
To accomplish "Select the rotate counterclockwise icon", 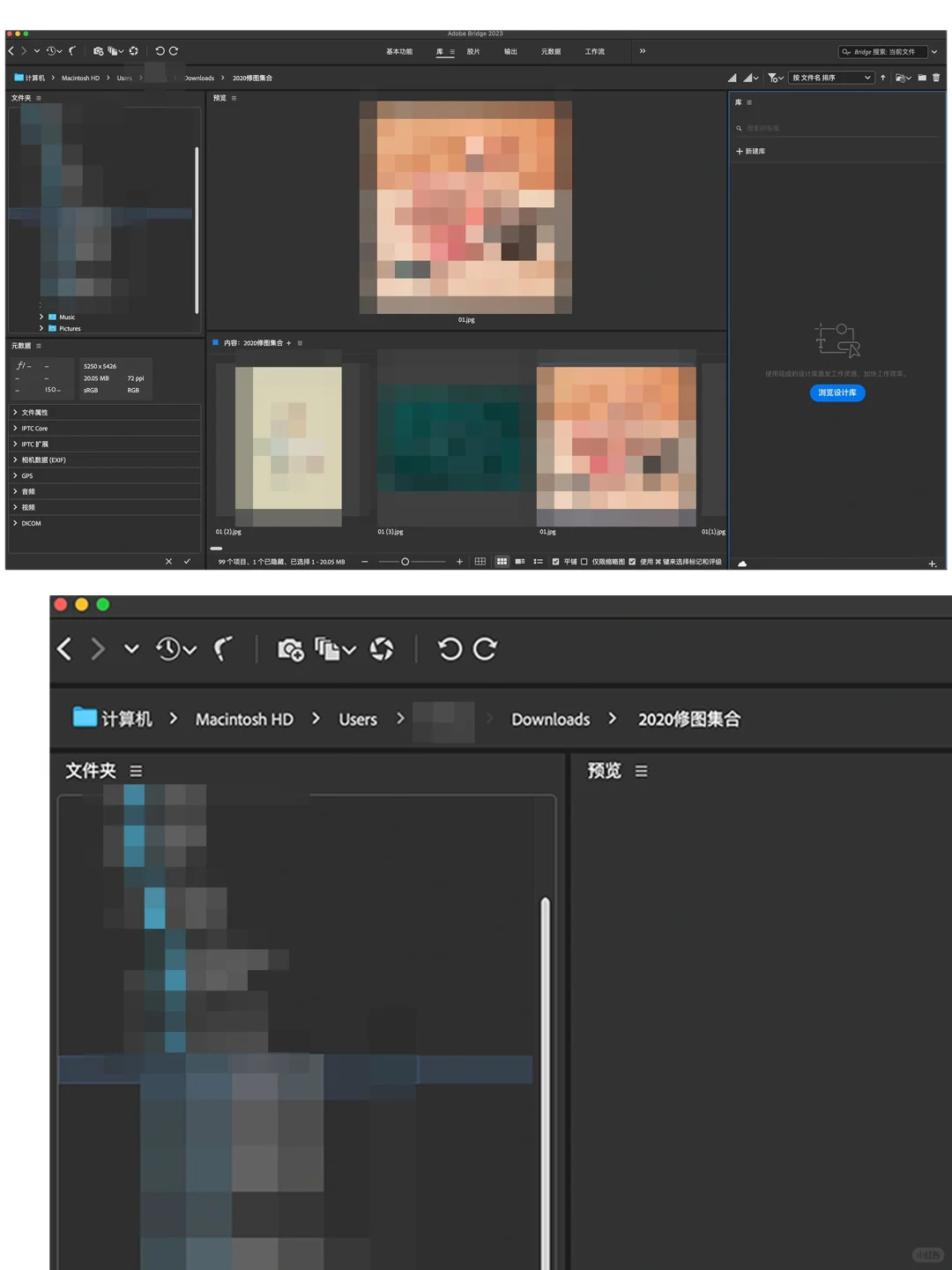I will click(159, 51).
